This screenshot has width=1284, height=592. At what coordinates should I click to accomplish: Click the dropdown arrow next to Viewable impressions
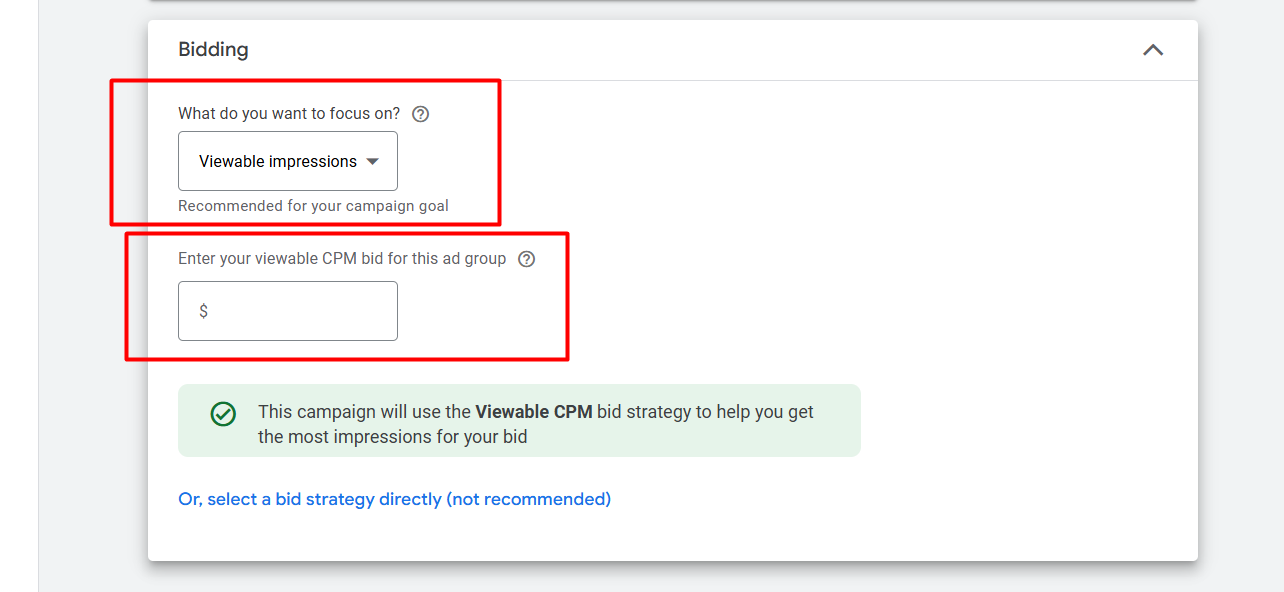(x=373, y=161)
